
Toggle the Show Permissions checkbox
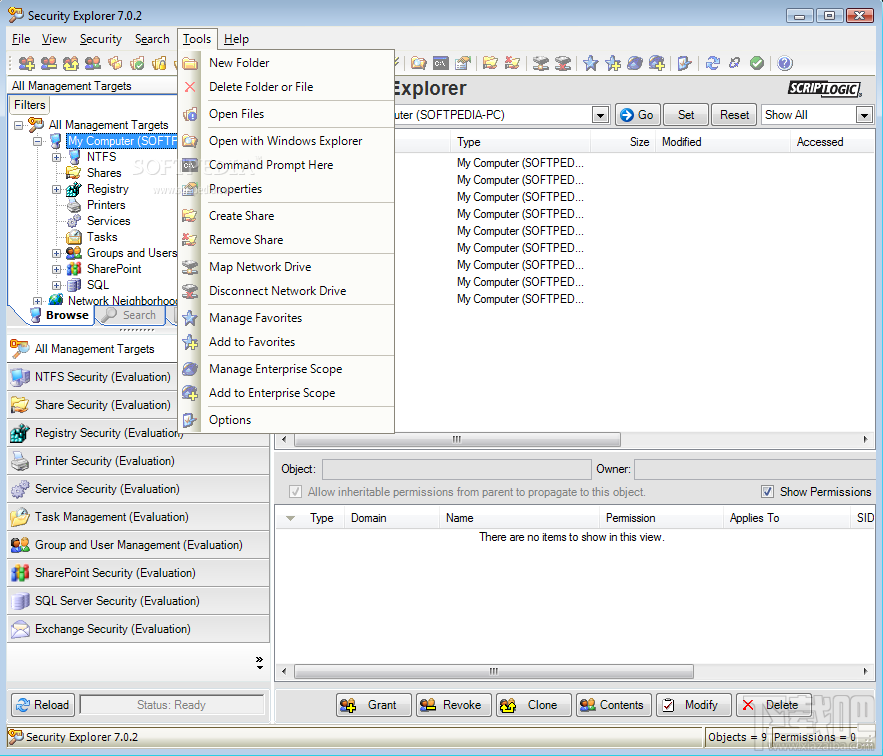coord(767,492)
